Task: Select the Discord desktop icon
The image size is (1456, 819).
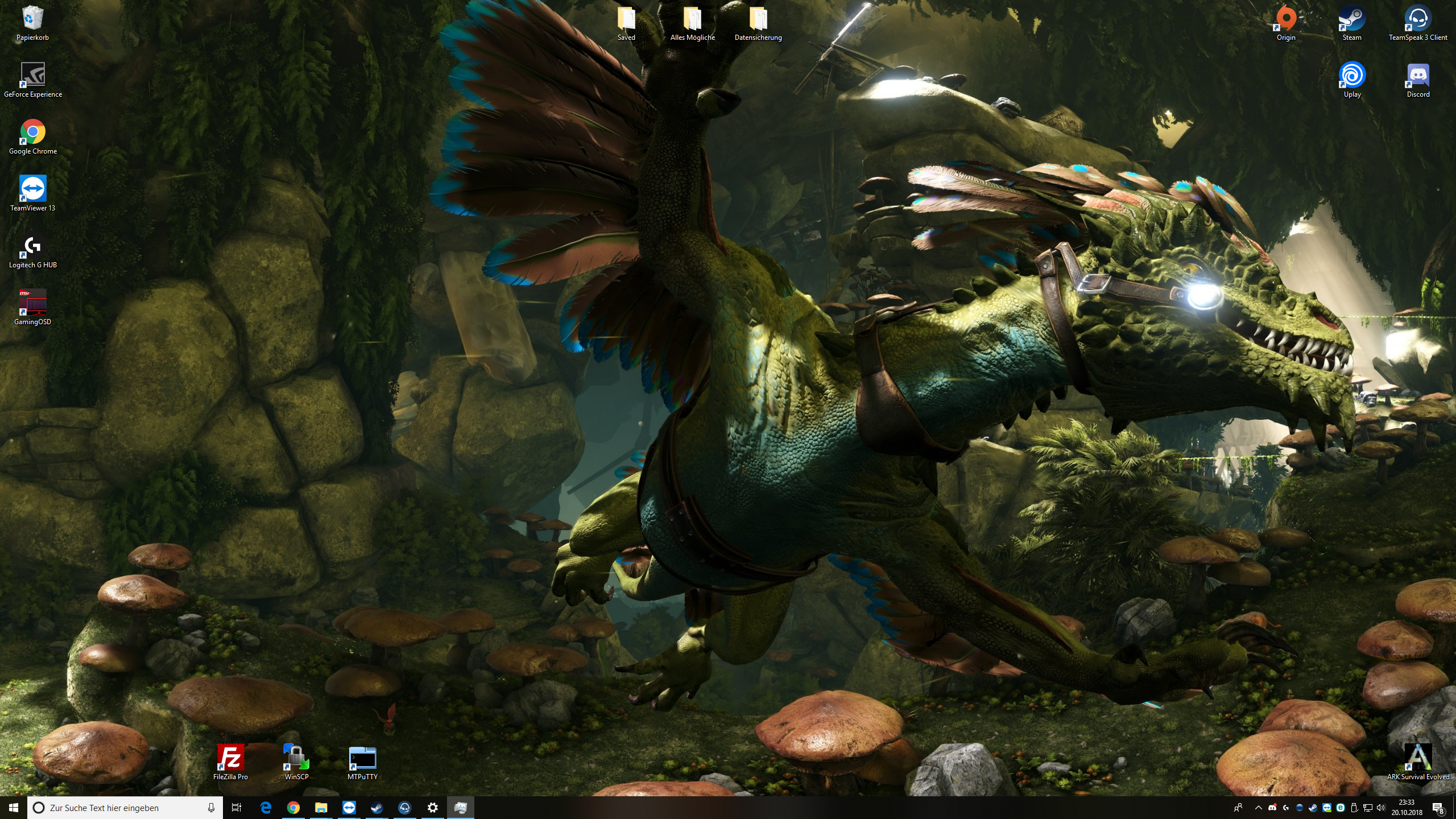Action: point(1418,76)
